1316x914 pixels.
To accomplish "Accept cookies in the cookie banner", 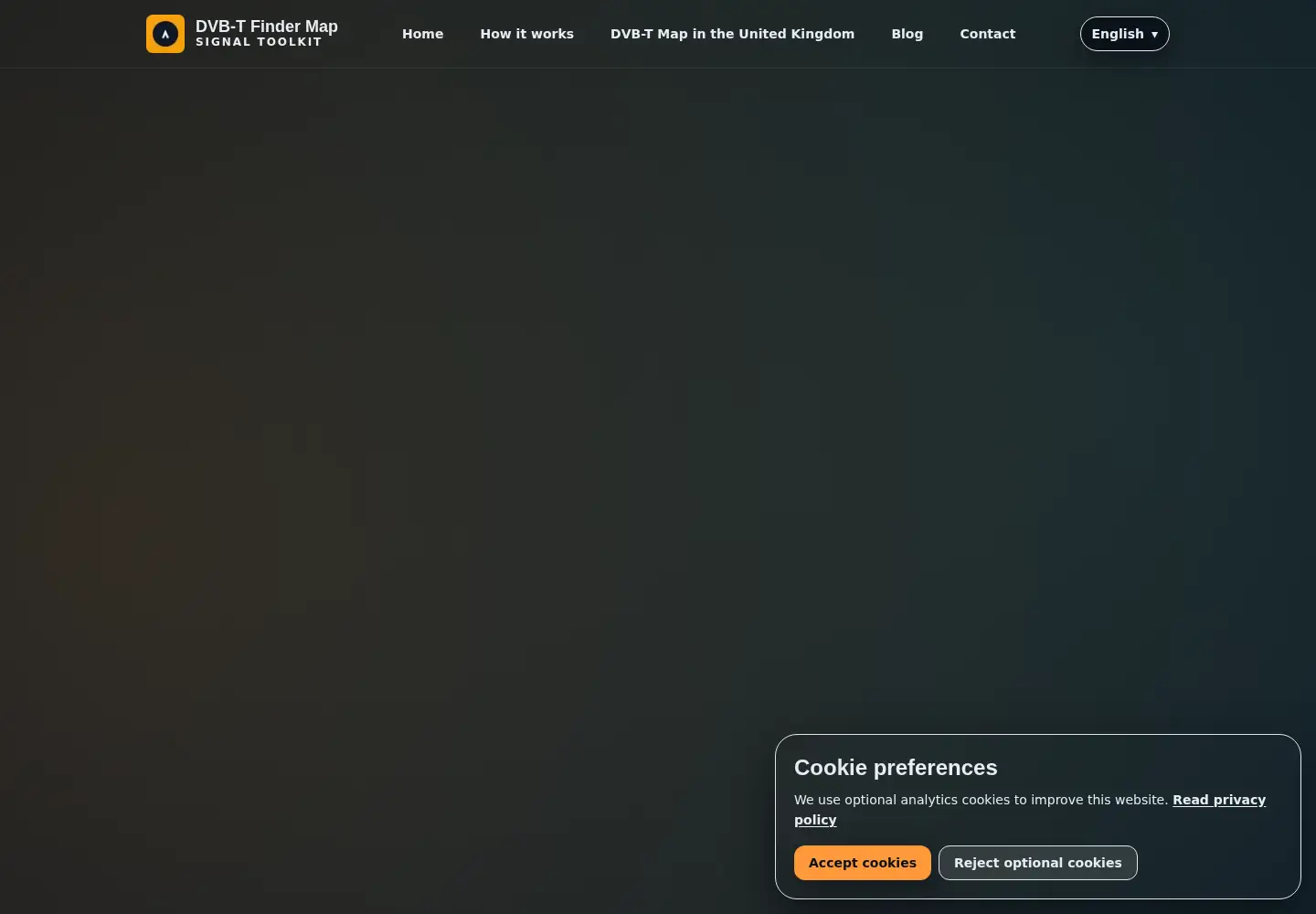I will point(862,863).
